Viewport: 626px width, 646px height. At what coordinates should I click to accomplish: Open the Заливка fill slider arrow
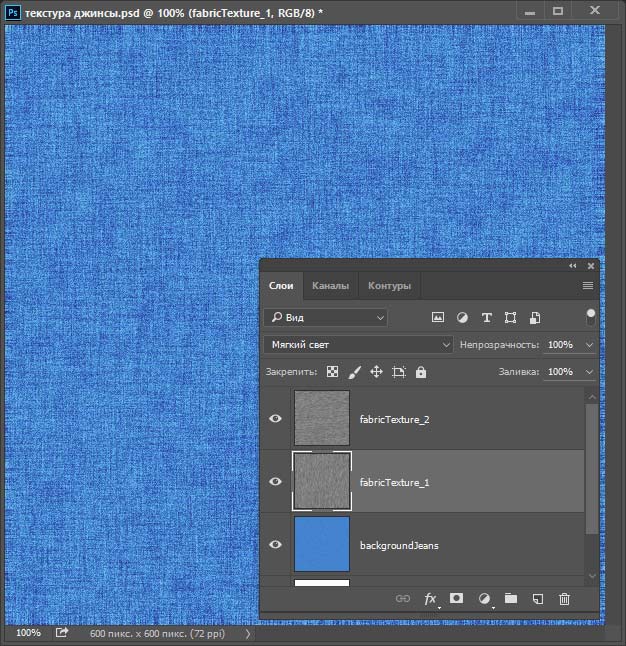(589, 372)
